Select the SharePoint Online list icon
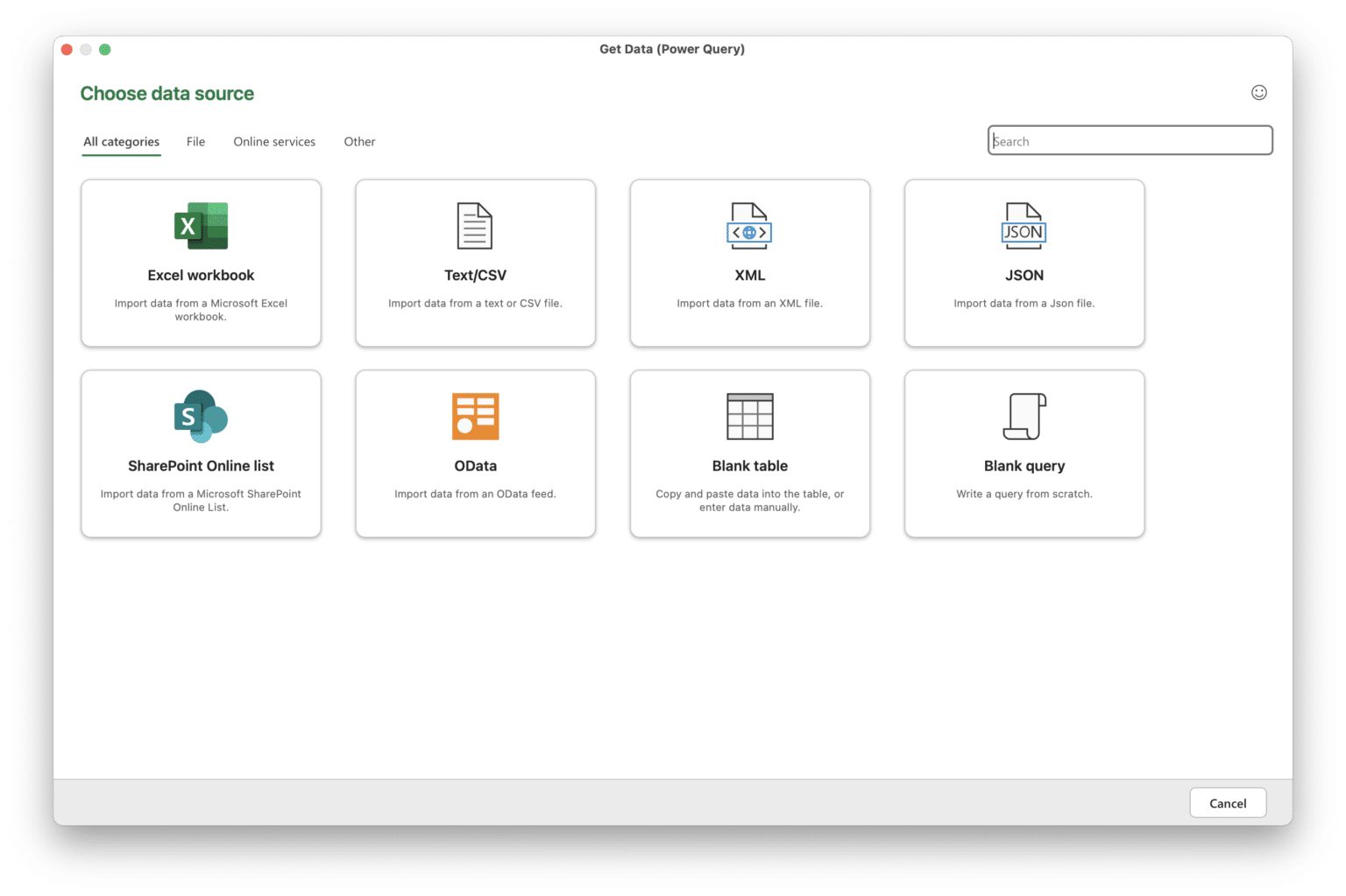 [x=201, y=417]
